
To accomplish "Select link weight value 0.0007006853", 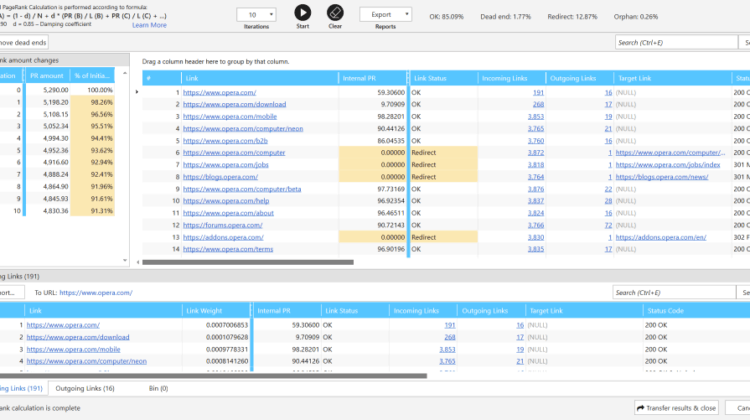I will click(227, 325).
